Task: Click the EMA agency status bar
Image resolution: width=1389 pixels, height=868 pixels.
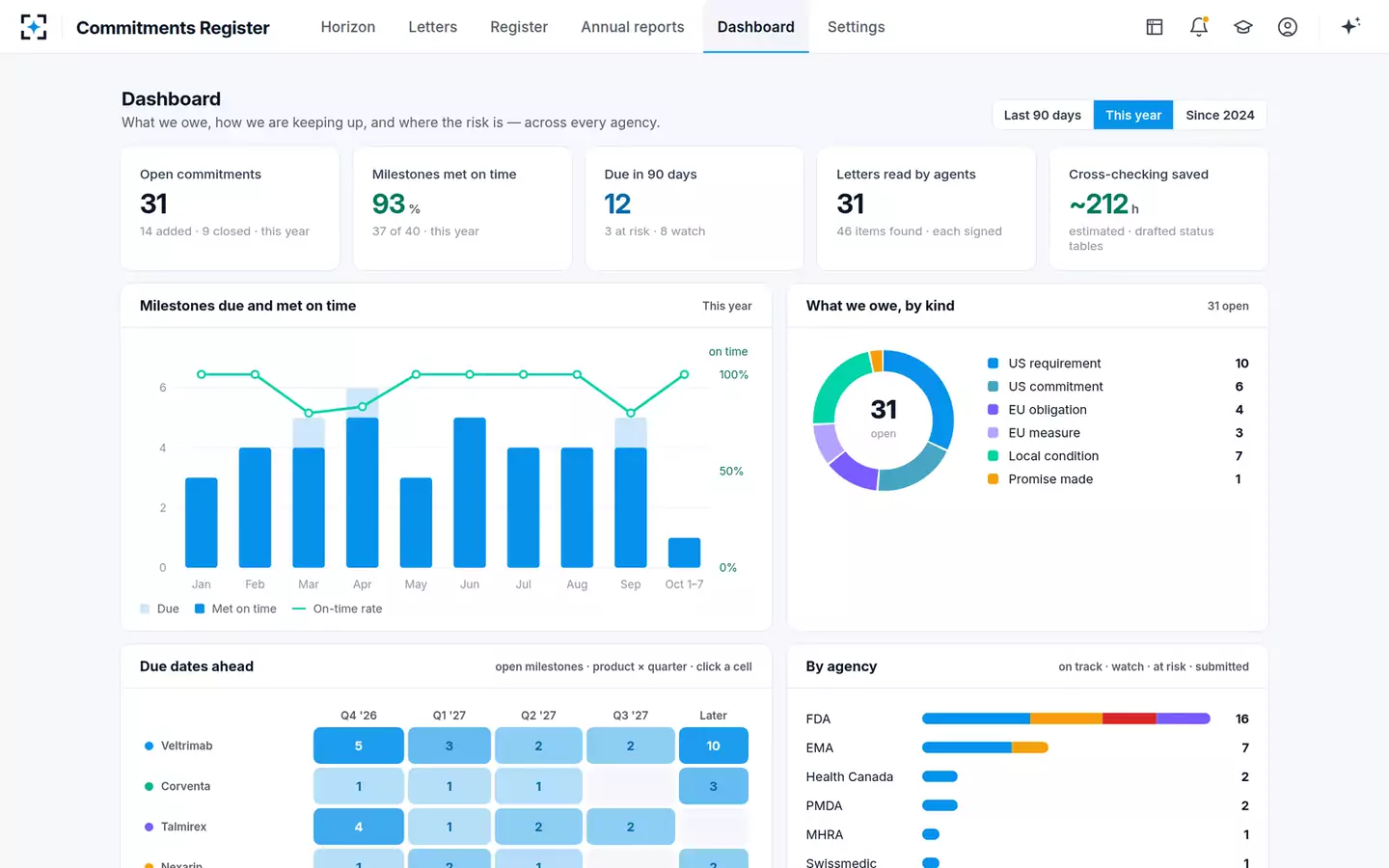Action: tap(985, 747)
